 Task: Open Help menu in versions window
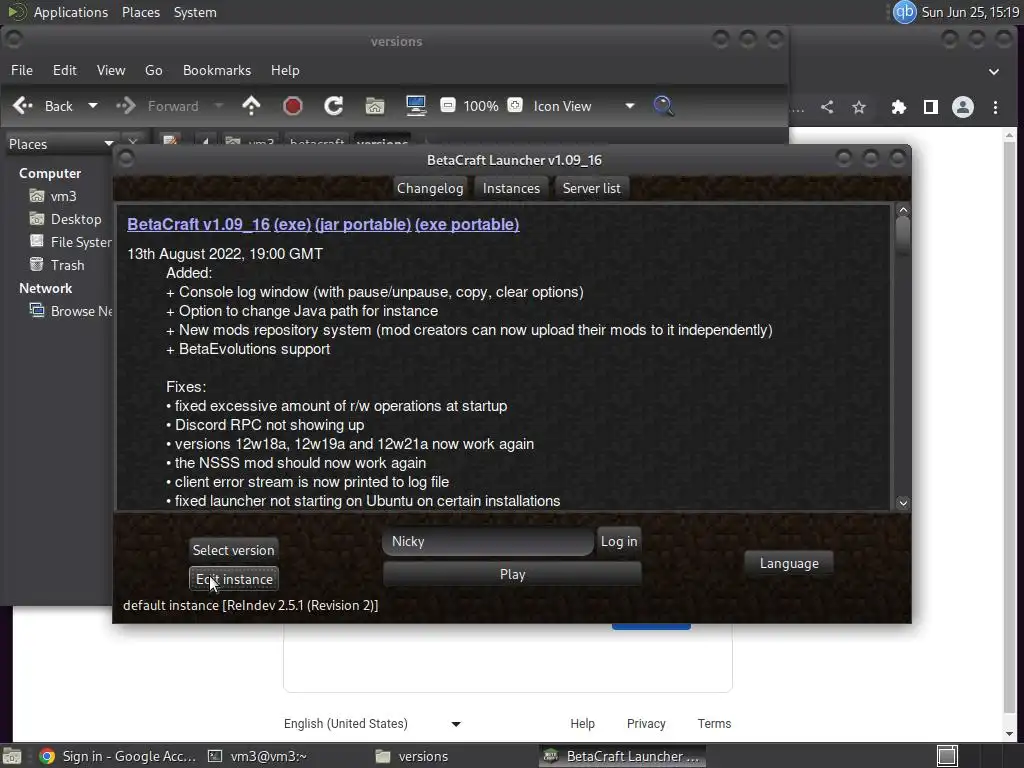(285, 70)
